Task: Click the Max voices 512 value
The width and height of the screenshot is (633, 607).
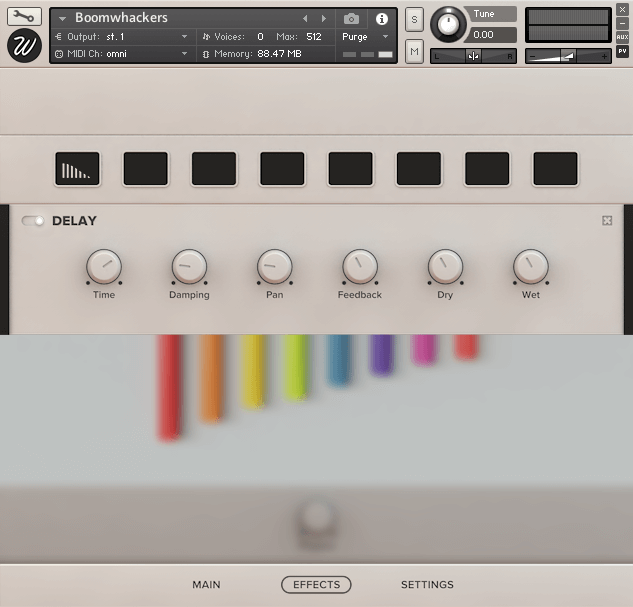Action: (314, 37)
